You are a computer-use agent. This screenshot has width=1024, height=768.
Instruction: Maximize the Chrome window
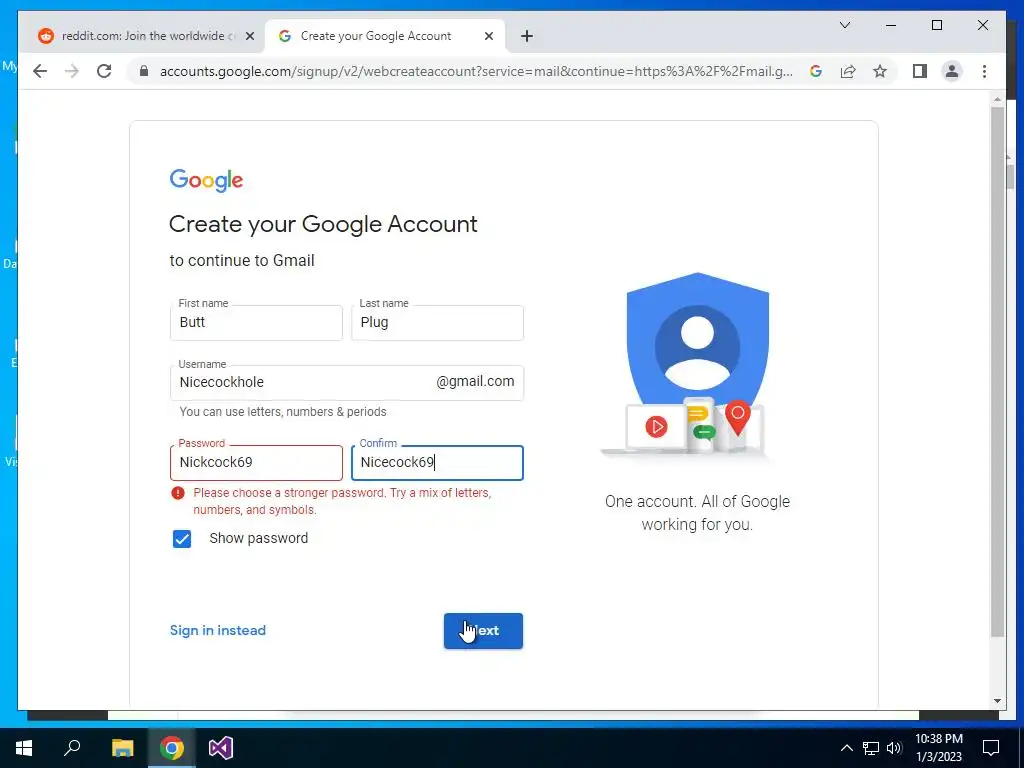pyautogui.click(x=937, y=25)
